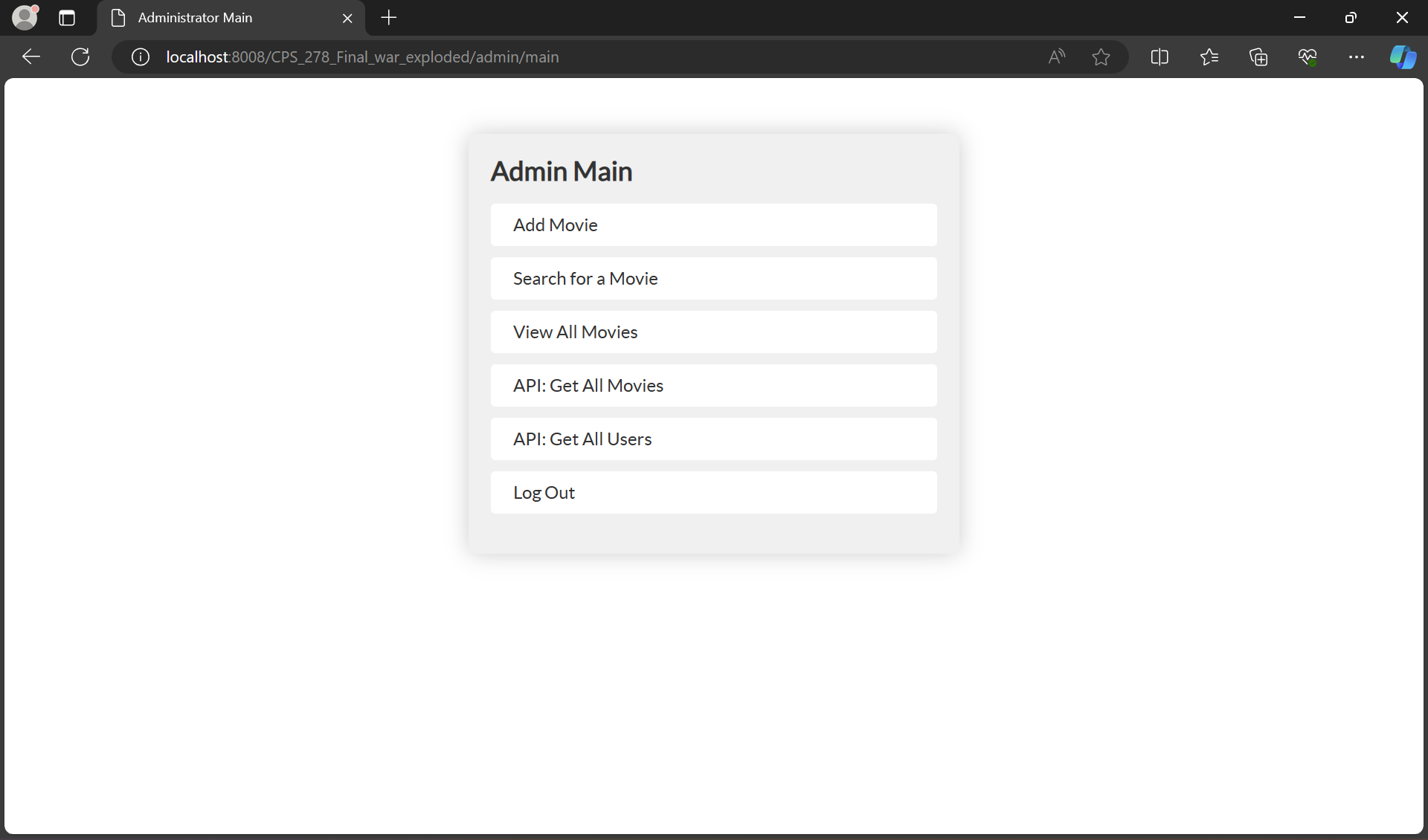
Task: Open the Favorites list icon
Action: point(1209,57)
